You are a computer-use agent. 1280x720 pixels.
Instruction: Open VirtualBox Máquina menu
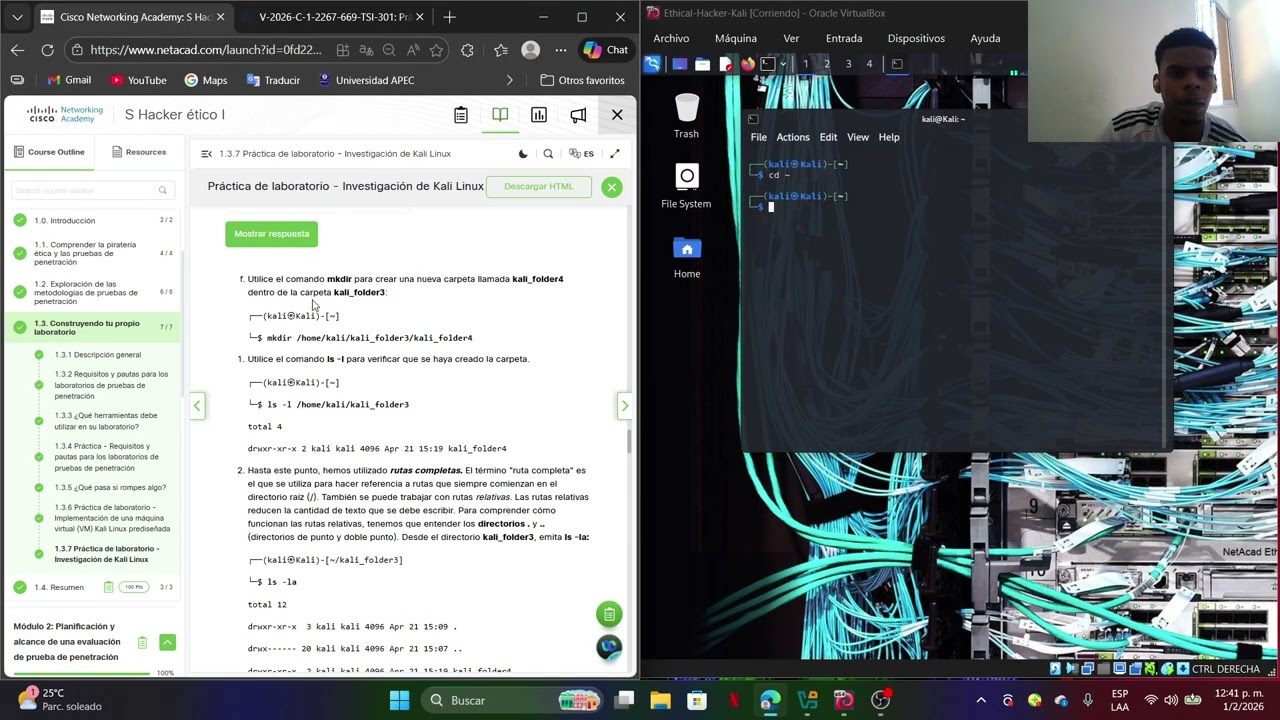coord(736,38)
